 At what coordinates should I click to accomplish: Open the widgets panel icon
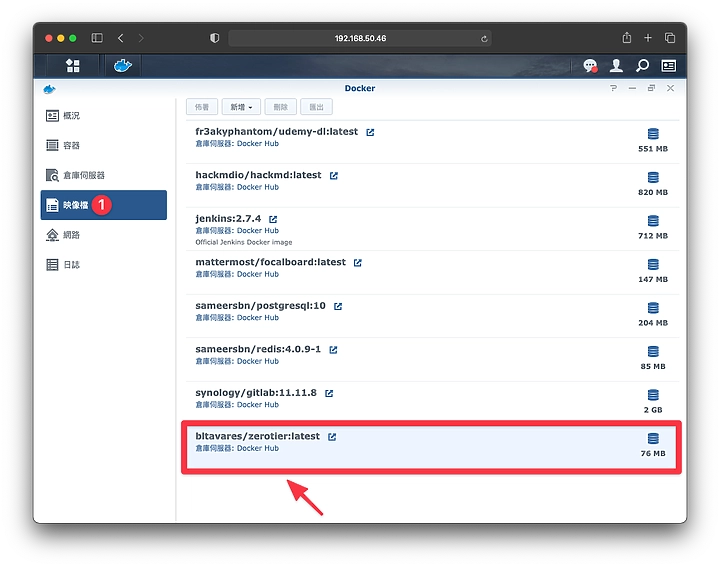(669, 66)
